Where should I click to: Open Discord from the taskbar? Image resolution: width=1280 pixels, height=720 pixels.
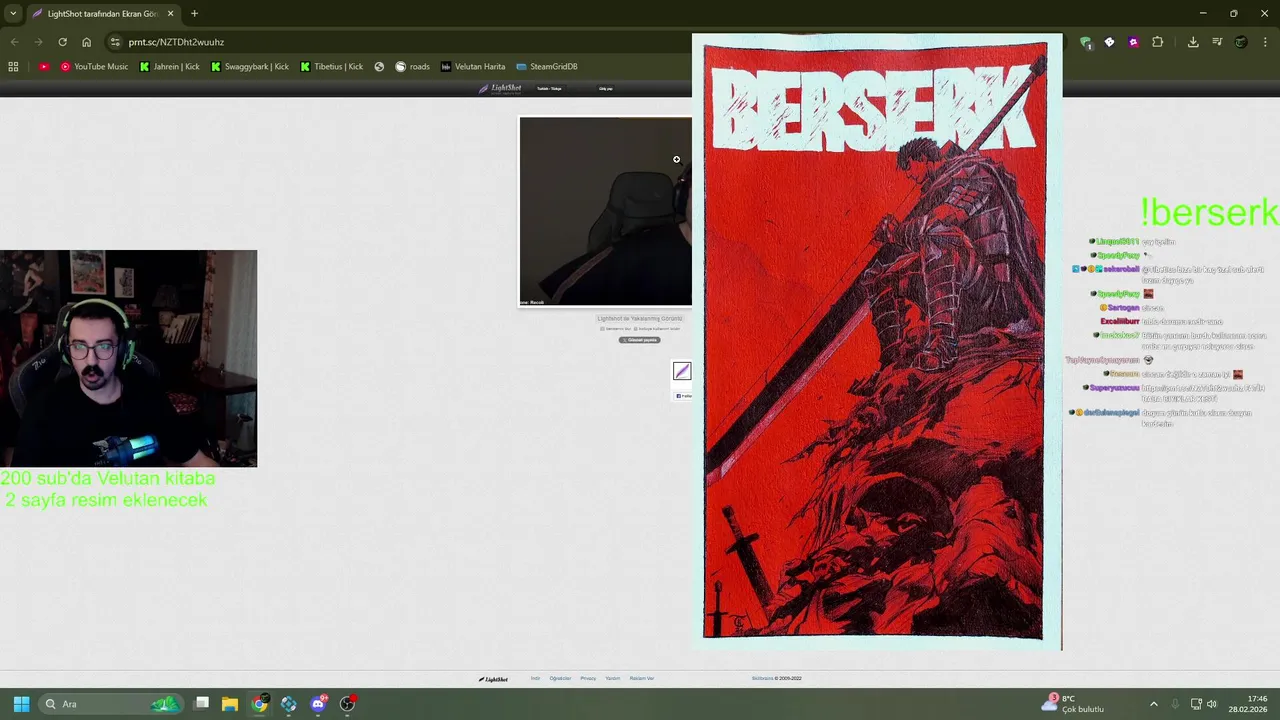point(318,704)
